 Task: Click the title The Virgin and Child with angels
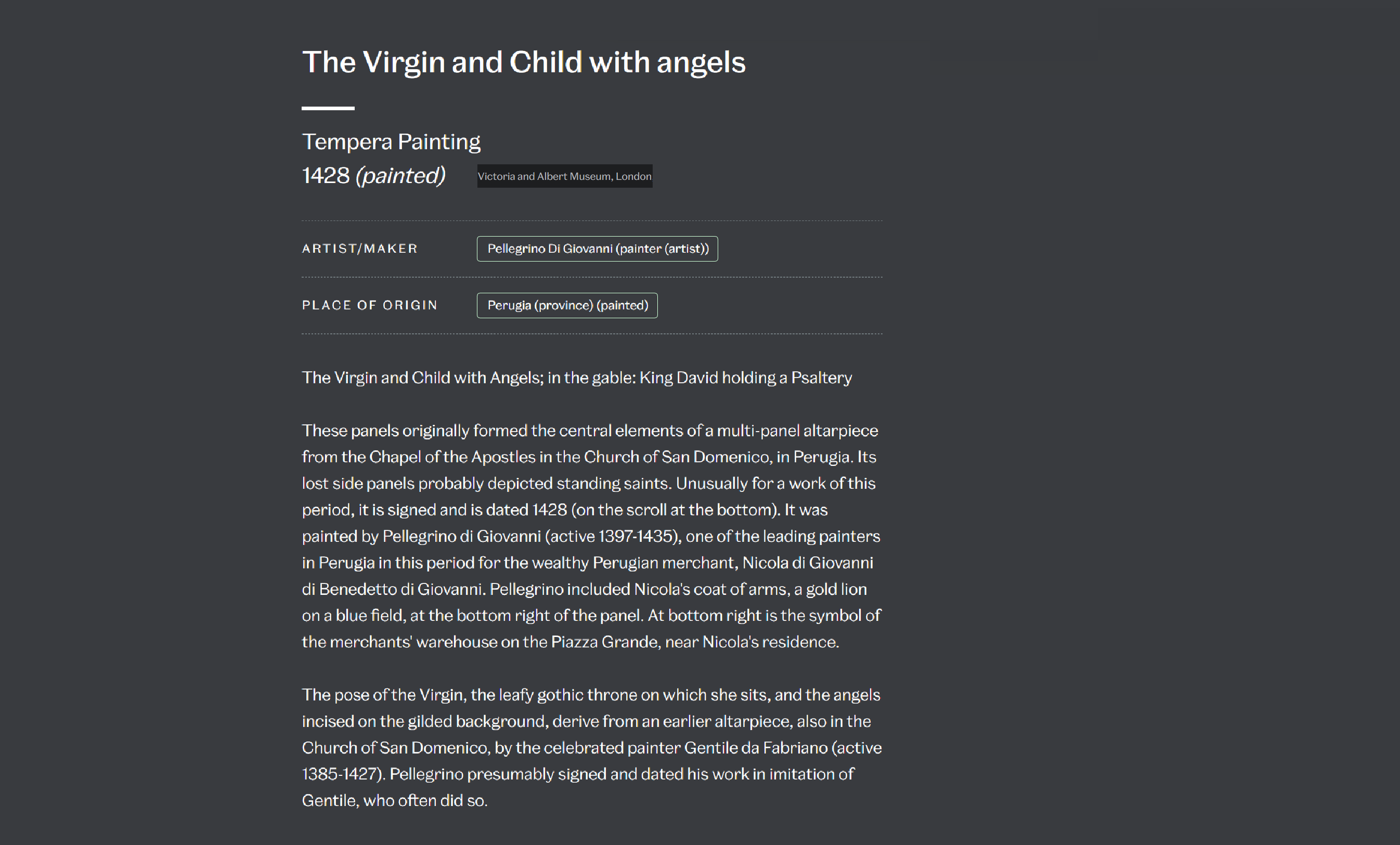pos(523,62)
